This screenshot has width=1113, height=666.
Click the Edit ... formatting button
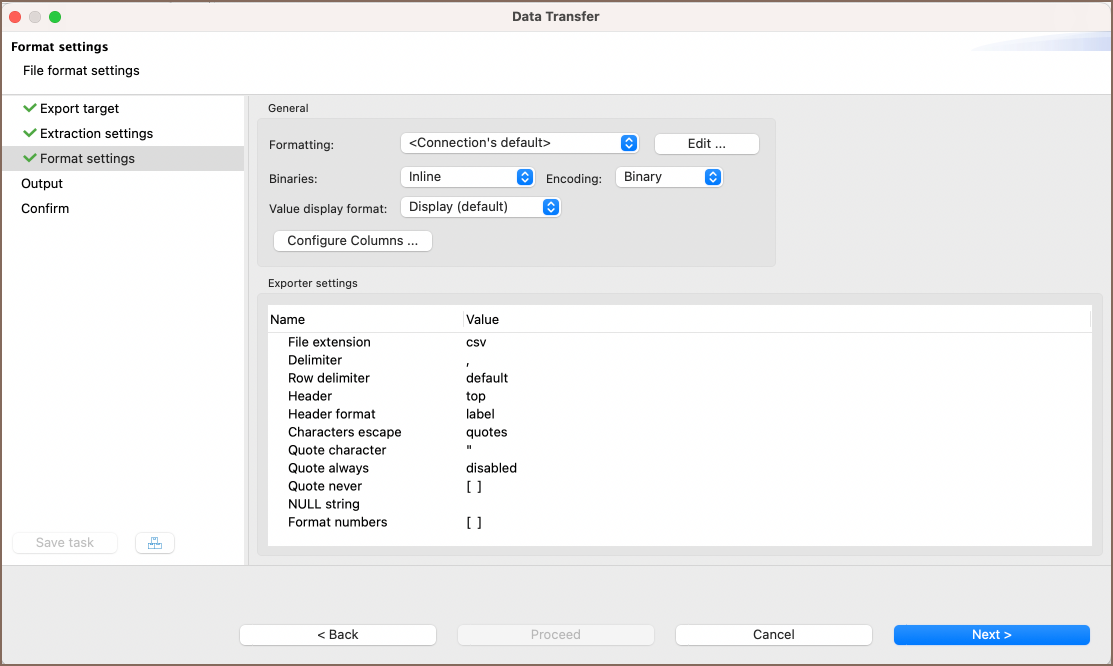[x=706, y=144]
